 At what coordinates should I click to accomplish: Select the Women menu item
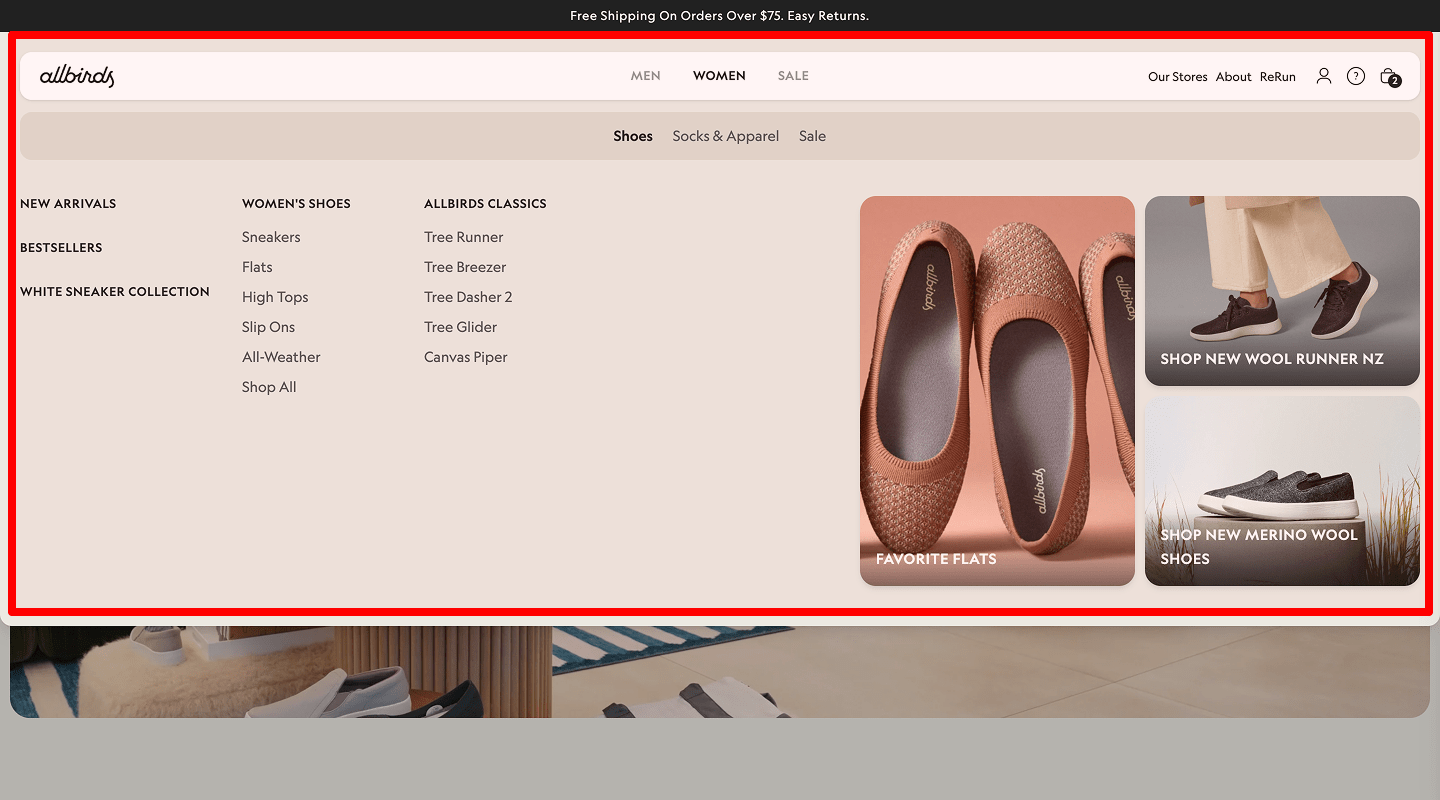(x=719, y=76)
